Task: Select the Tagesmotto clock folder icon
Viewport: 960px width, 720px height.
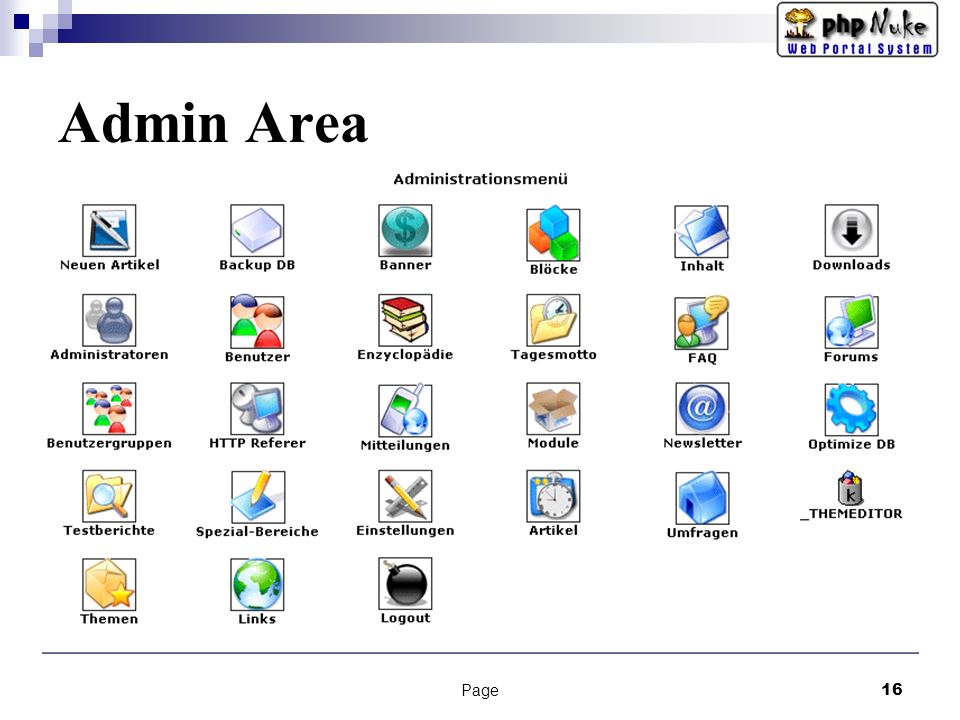Action: pyautogui.click(x=553, y=320)
